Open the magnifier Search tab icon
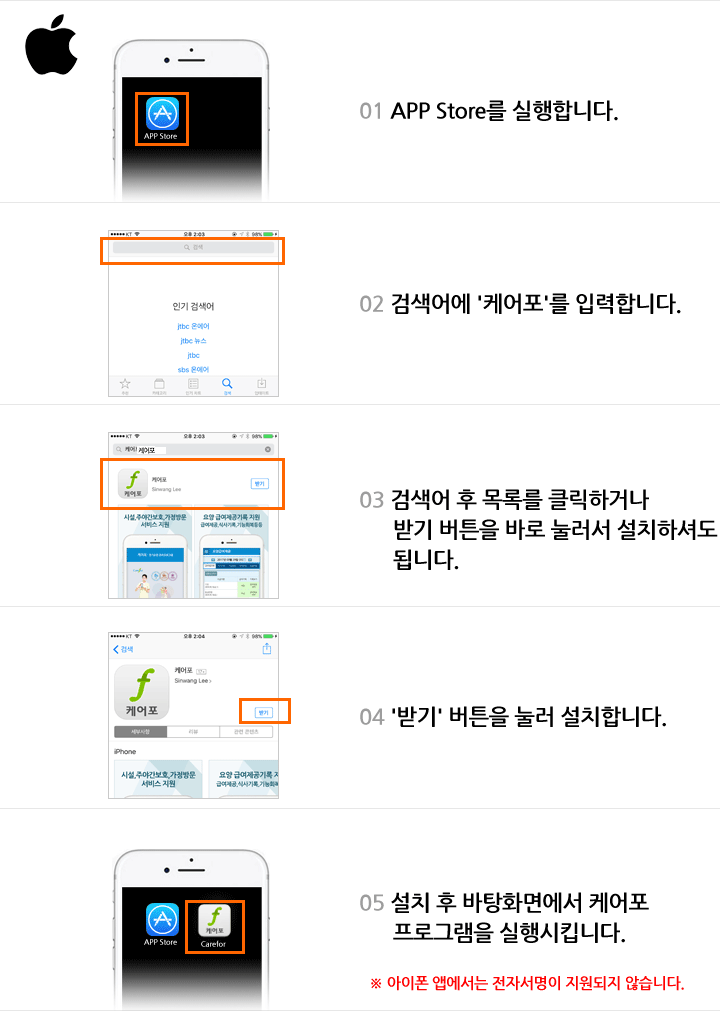Screen dimensions: 720x1011 [x=227, y=384]
